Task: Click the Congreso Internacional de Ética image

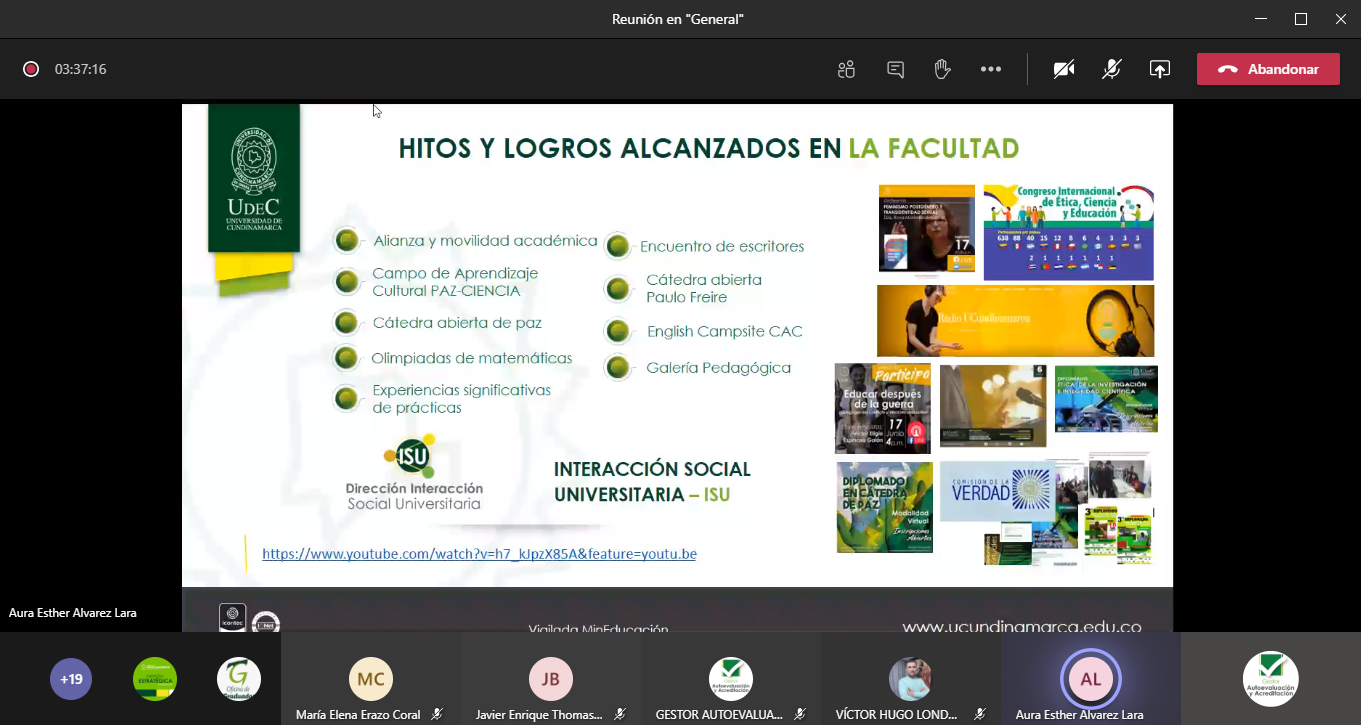Action: [x=1068, y=232]
